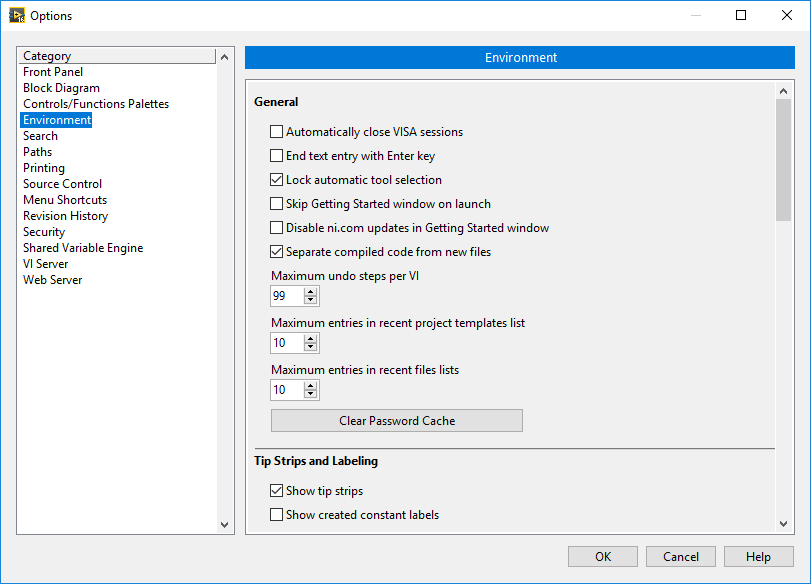811x584 pixels.
Task: Open the Search category
Action: click(40, 136)
